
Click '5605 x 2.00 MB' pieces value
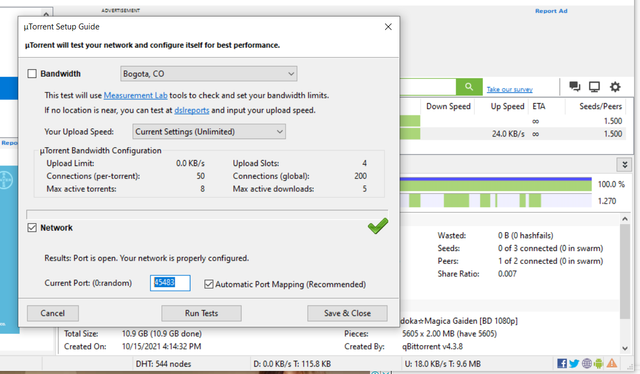pos(449,334)
